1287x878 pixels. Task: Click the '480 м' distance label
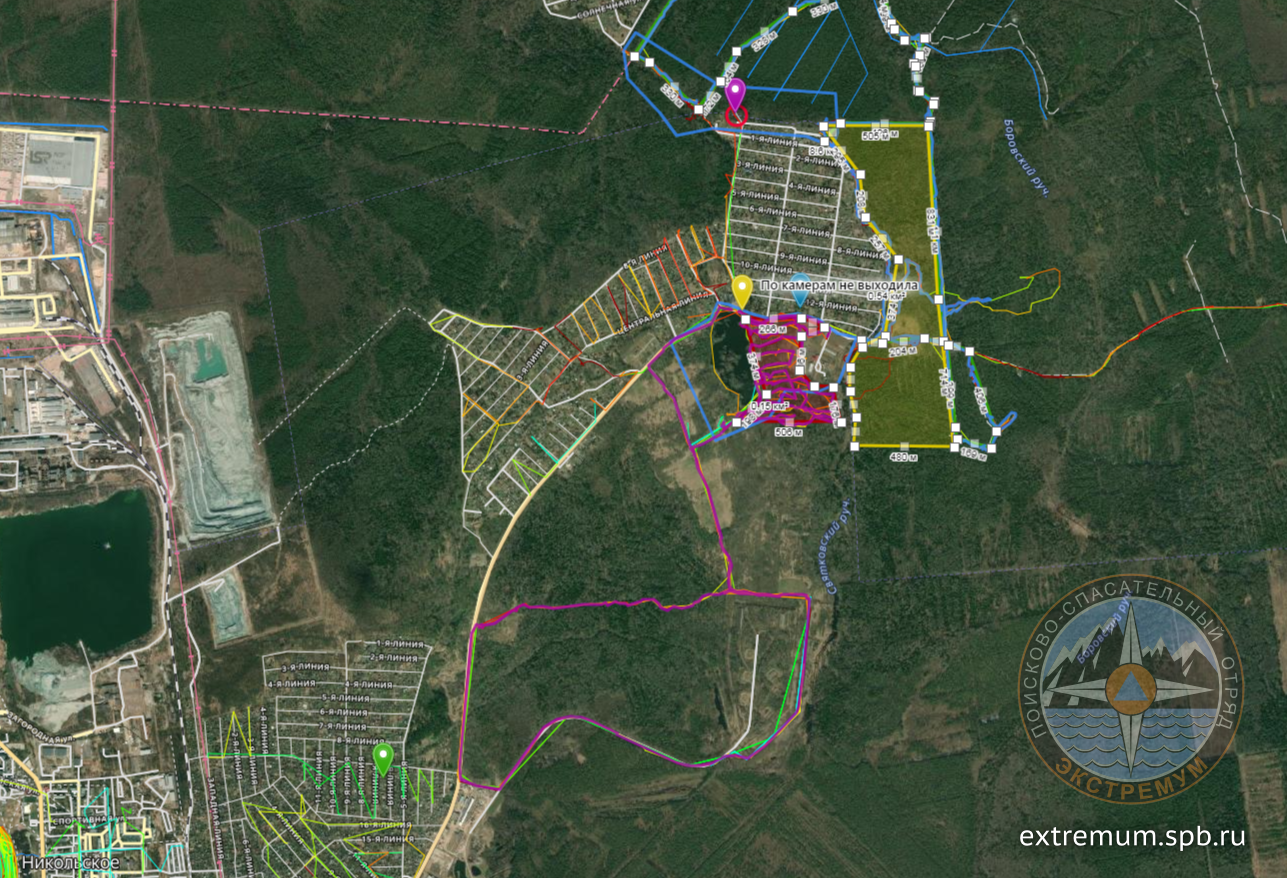click(903, 456)
